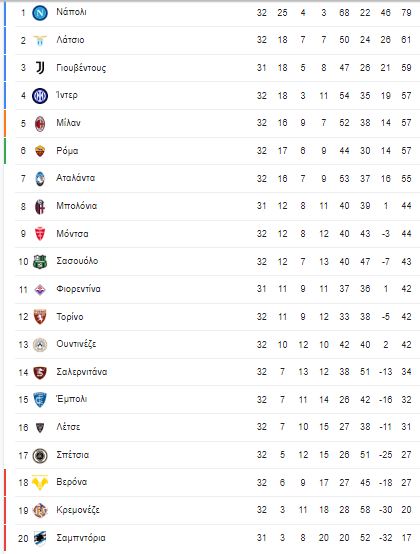The height and width of the screenshot is (554, 420).
Task: Open the Γιουβέντους team page
Action: tap(81, 67)
